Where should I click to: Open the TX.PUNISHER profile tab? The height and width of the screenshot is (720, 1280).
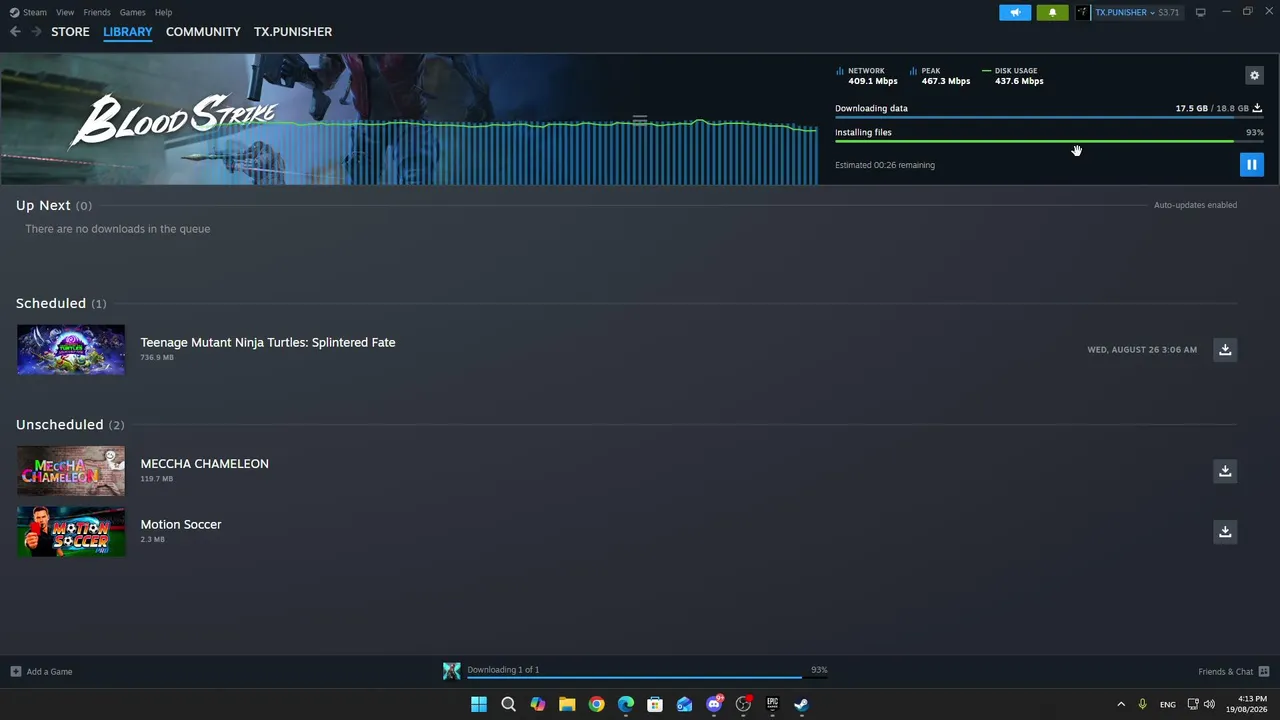tap(293, 32)
